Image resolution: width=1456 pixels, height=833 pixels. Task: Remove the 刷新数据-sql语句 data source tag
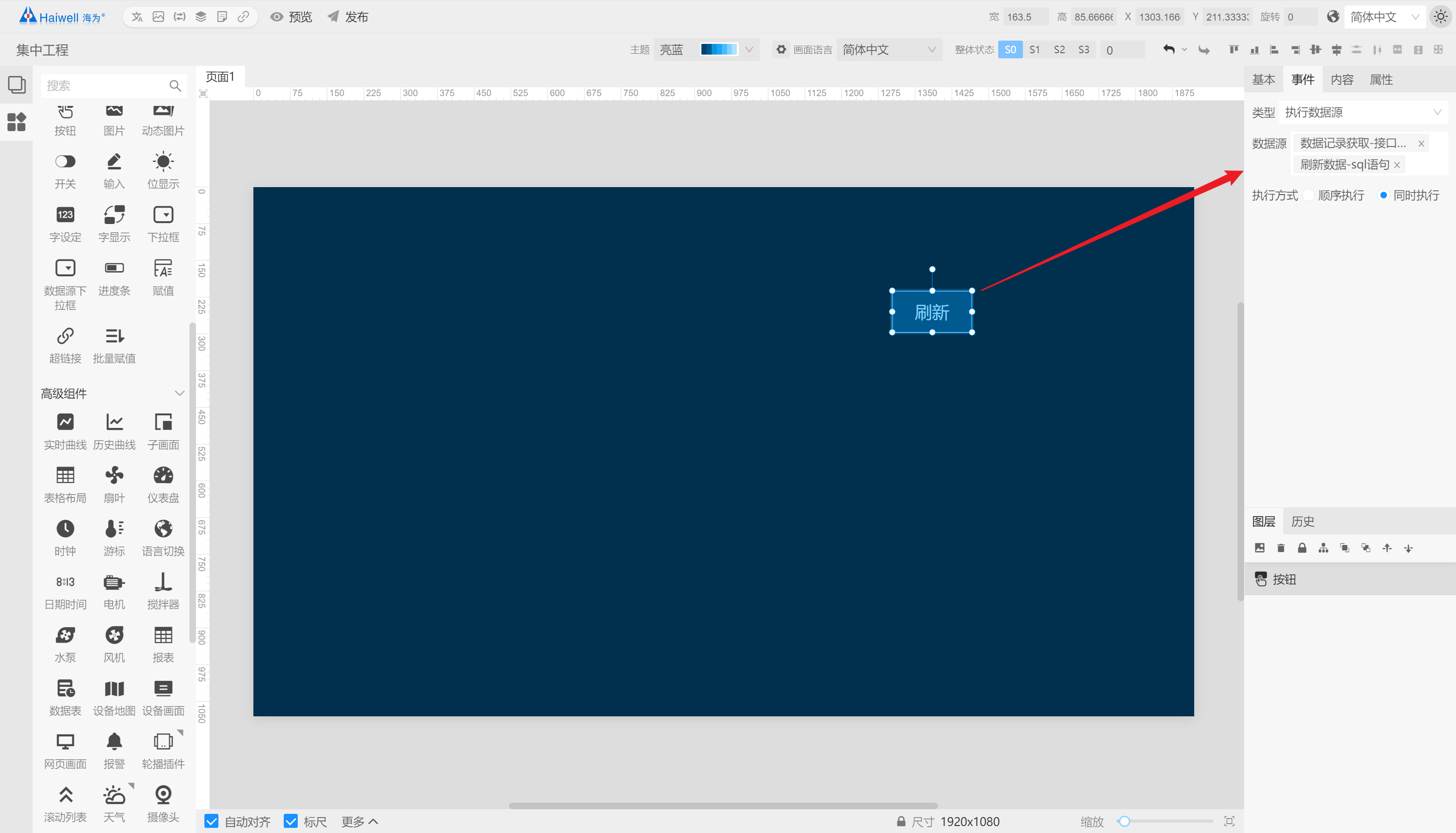pos(1397,165)
